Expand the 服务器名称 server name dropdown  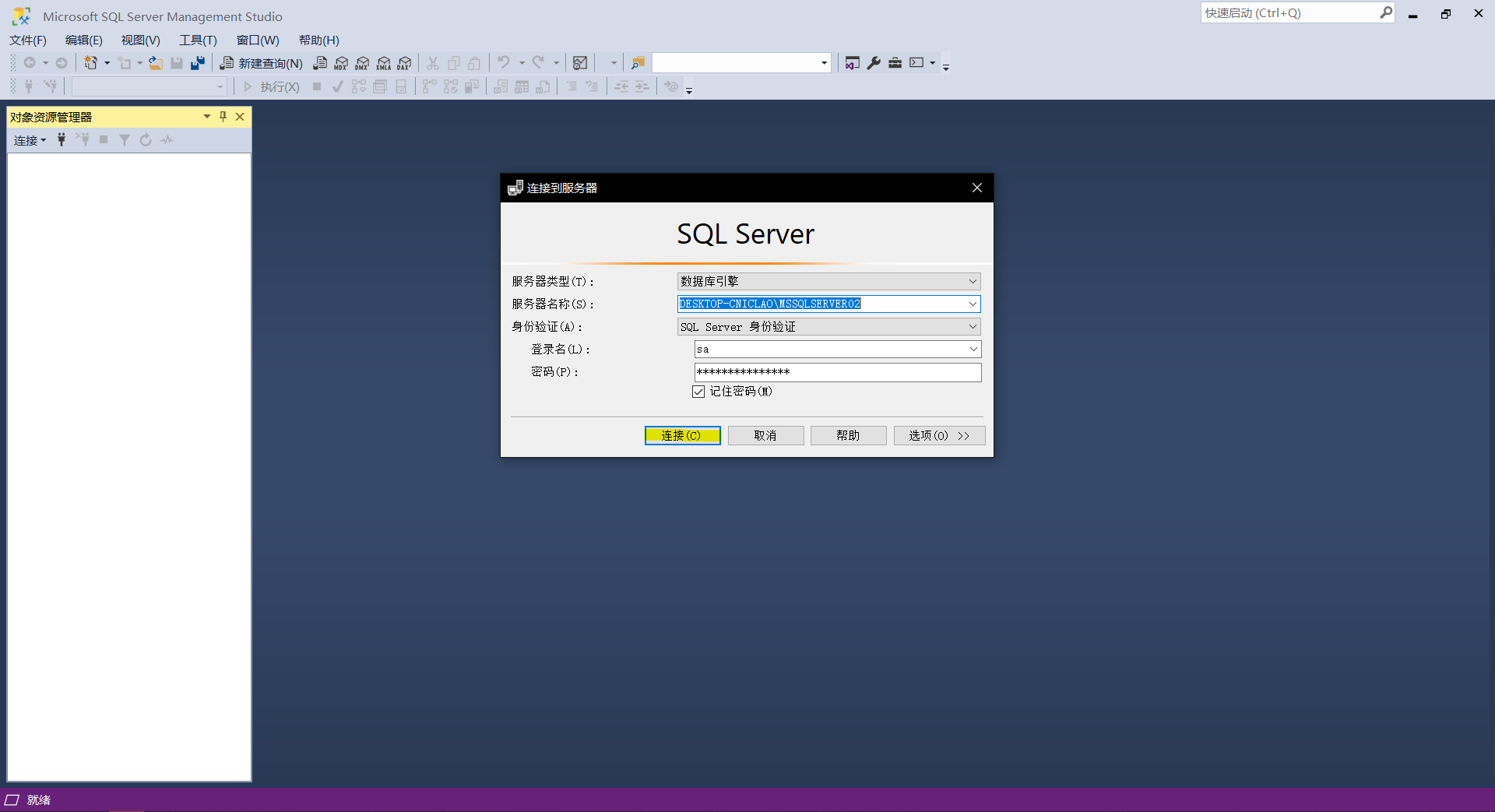pos(971,304)
